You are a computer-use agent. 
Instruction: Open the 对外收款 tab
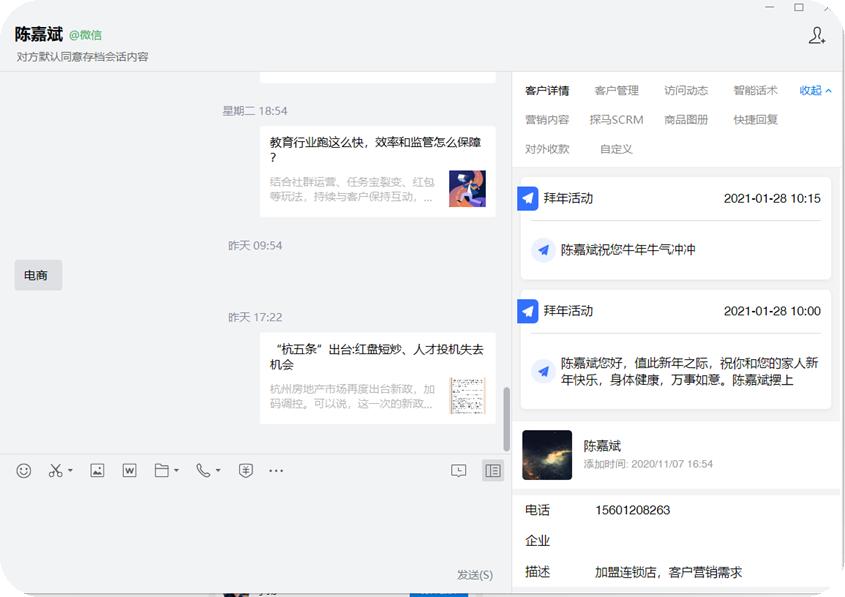pyautogui.click(x=547, y=149)
